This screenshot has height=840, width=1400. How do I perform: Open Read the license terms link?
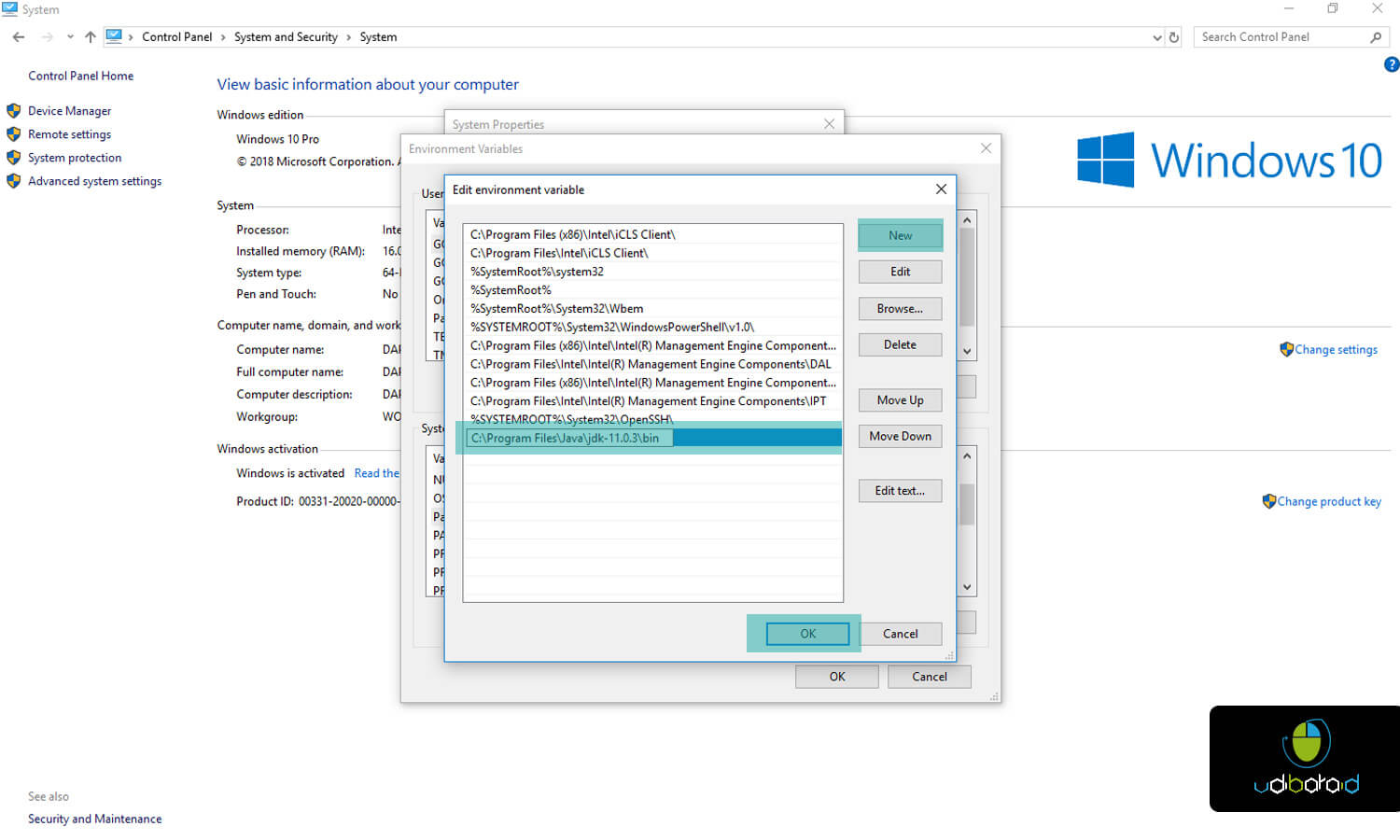(376, 473)
